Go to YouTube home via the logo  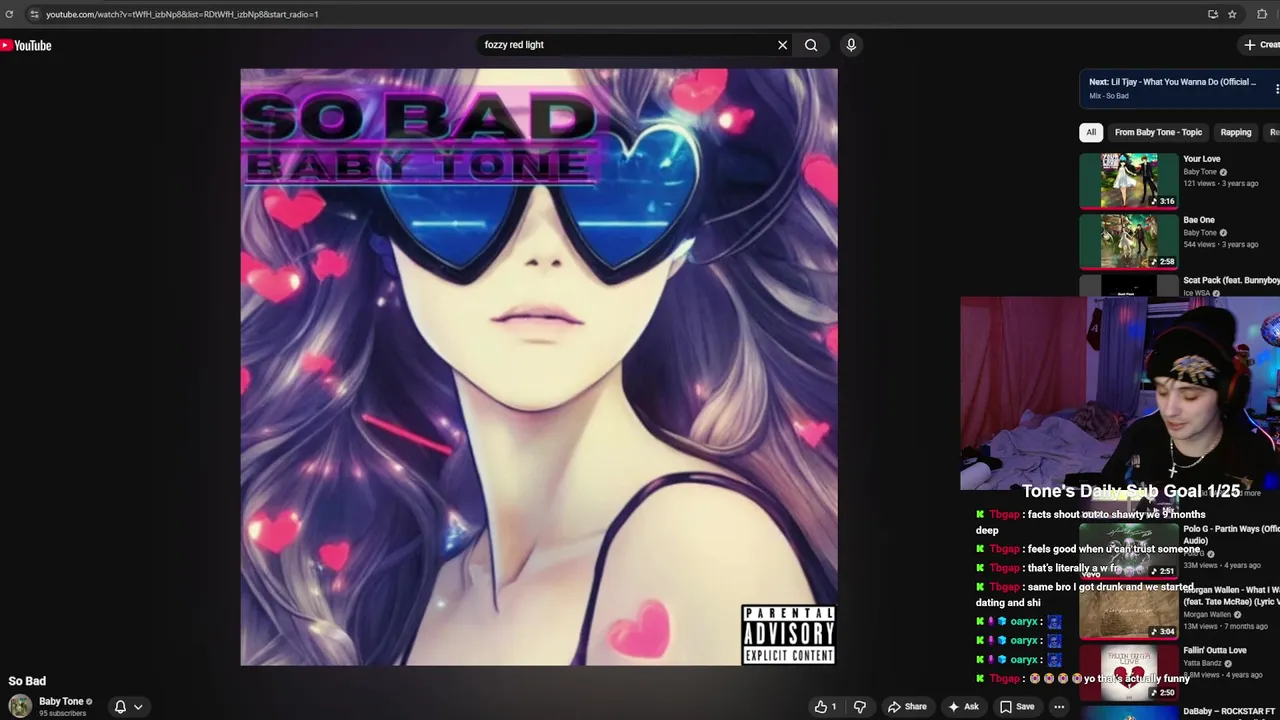(x=26, y=45)
